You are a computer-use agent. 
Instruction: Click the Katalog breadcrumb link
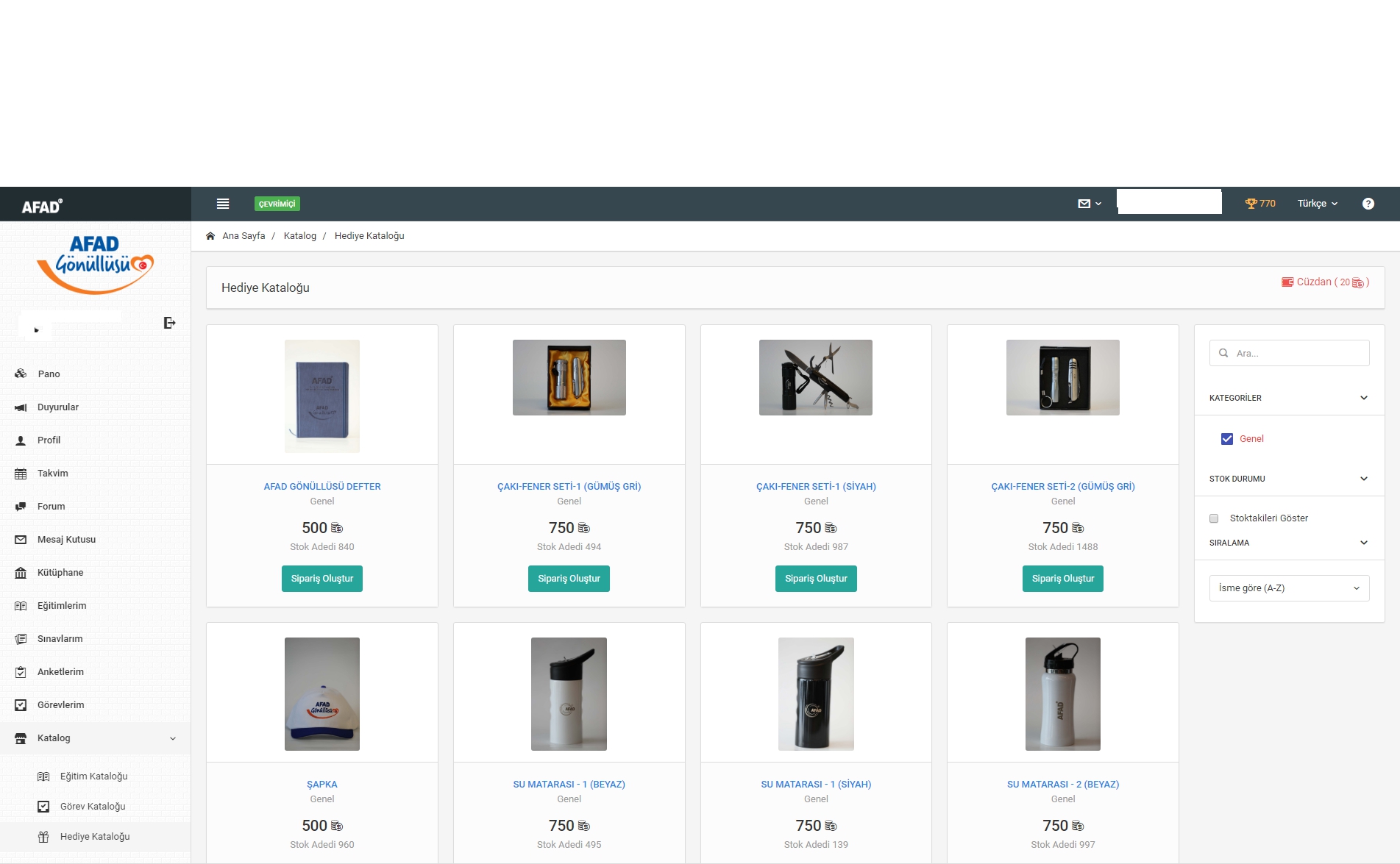300,236
